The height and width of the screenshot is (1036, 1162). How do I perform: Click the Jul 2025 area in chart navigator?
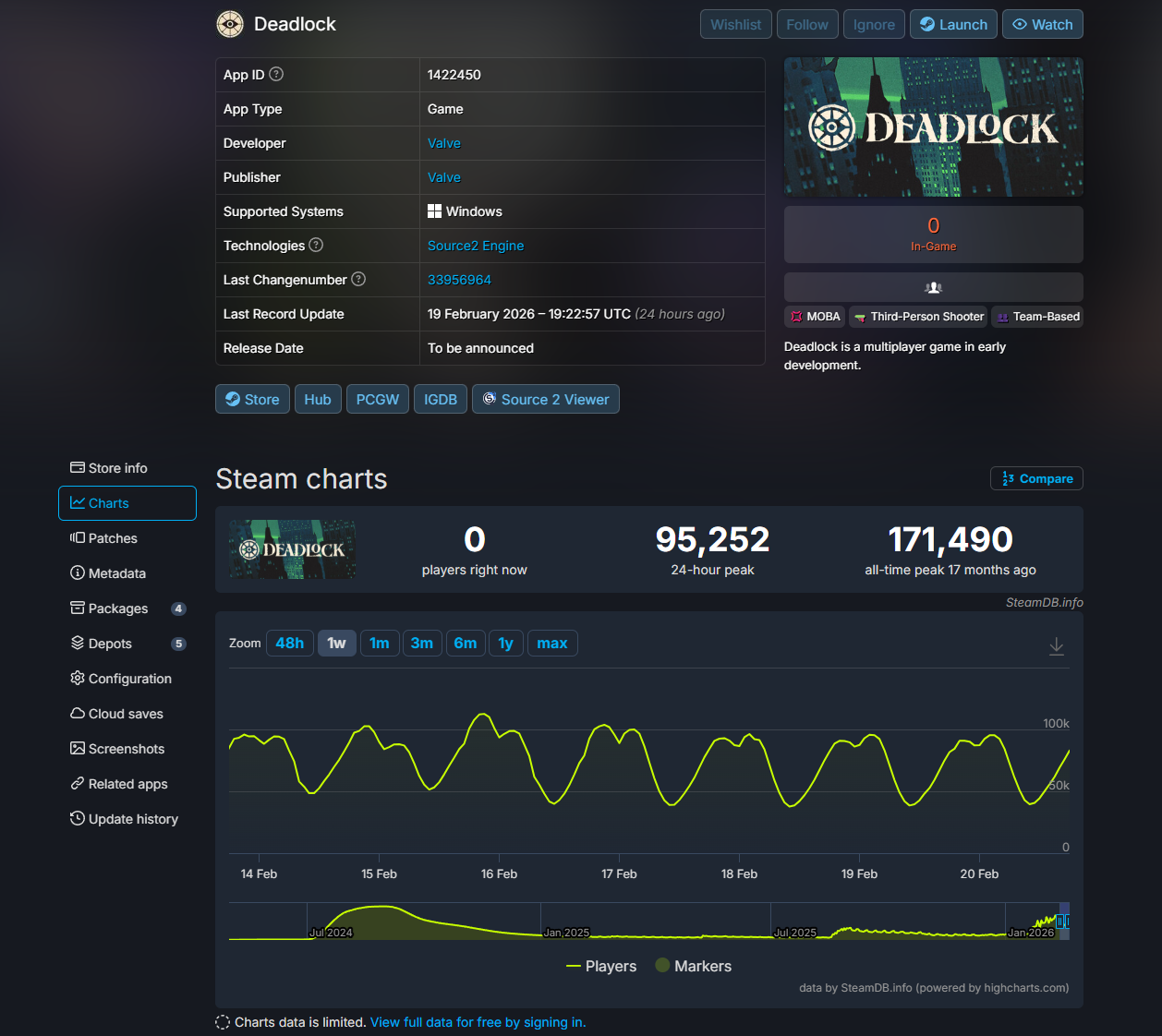point(795,932)
